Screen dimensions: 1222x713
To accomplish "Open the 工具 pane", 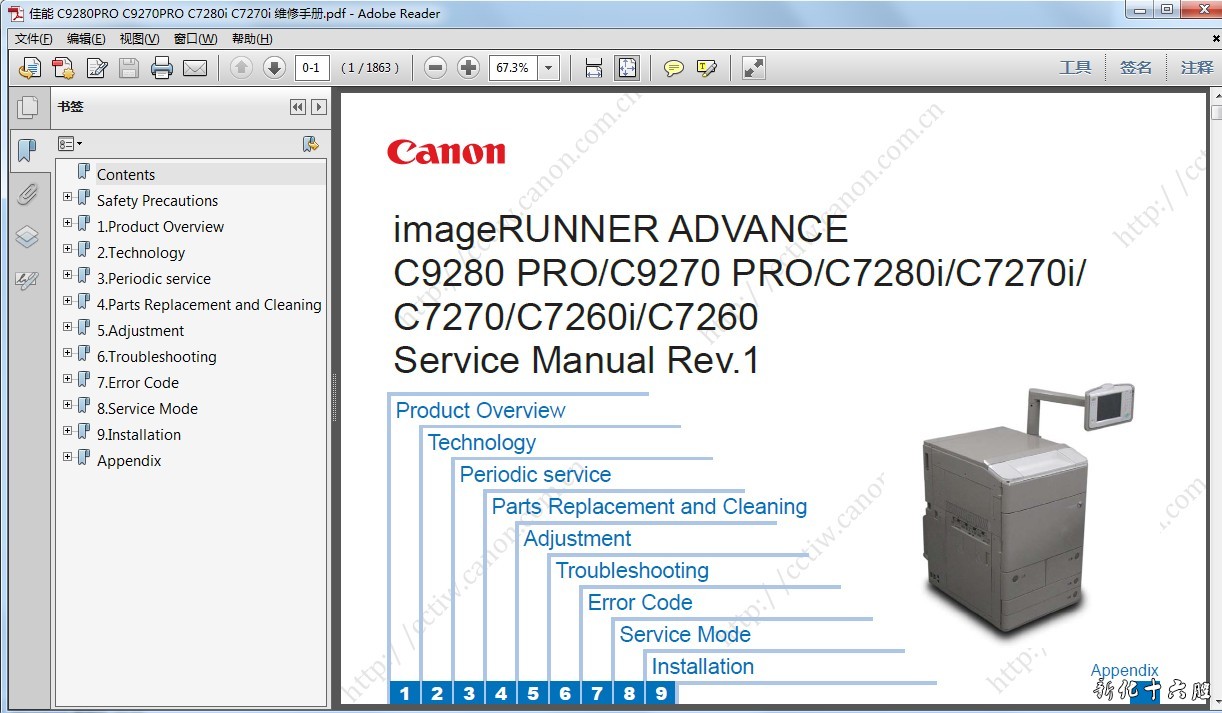I will click(x=1075, y=68).
